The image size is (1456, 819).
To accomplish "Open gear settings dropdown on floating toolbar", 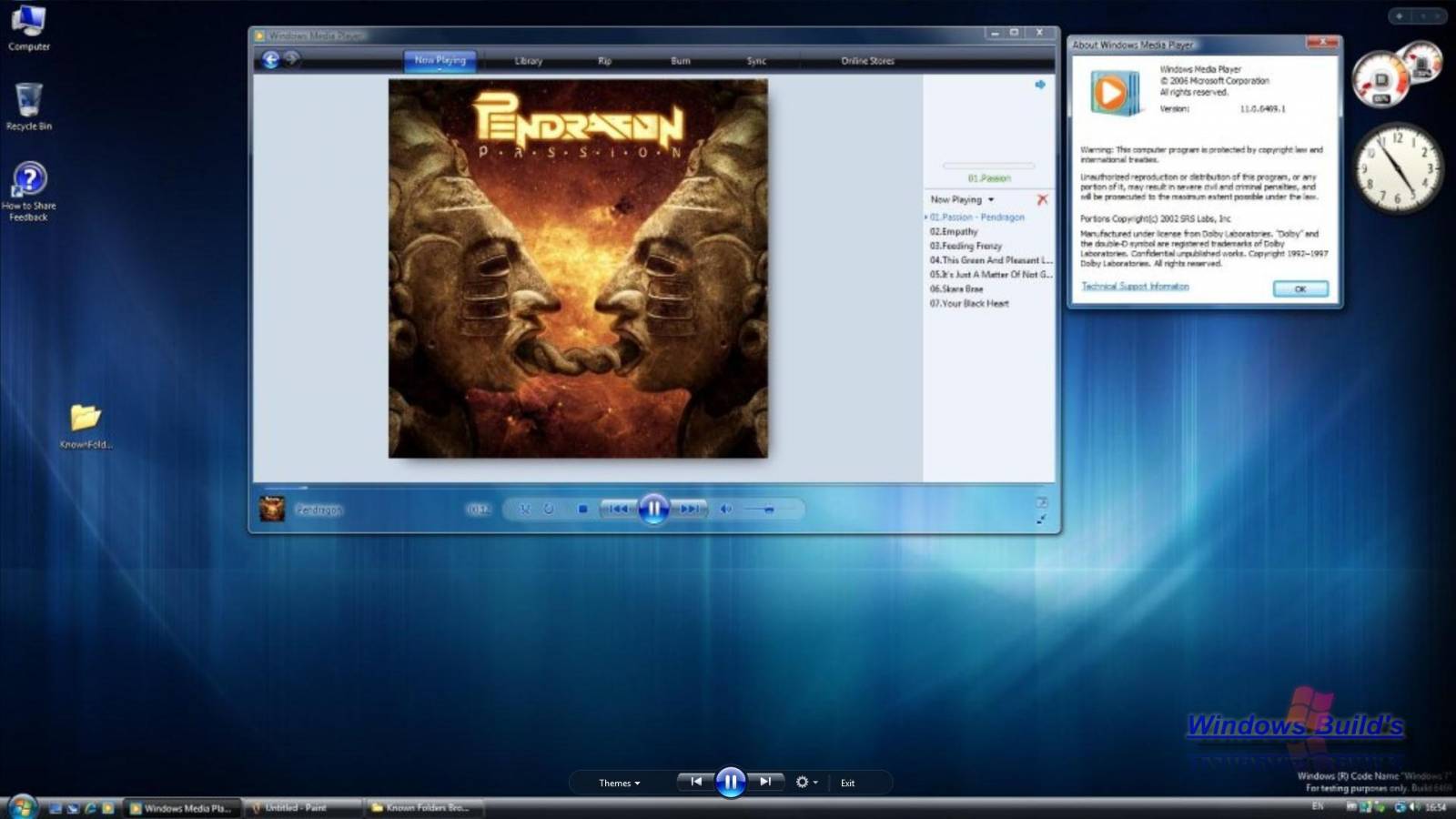I will click(x=806, y=782).
